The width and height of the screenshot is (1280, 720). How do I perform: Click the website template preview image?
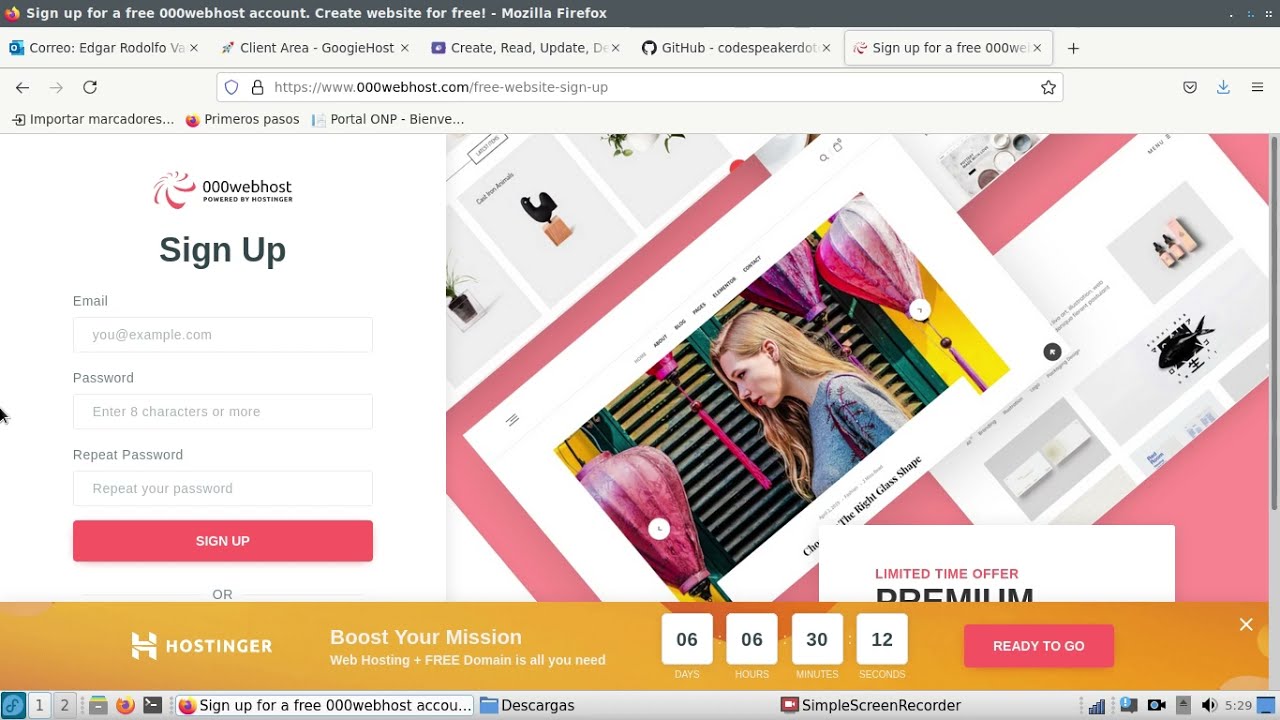(x=857, y=368)
